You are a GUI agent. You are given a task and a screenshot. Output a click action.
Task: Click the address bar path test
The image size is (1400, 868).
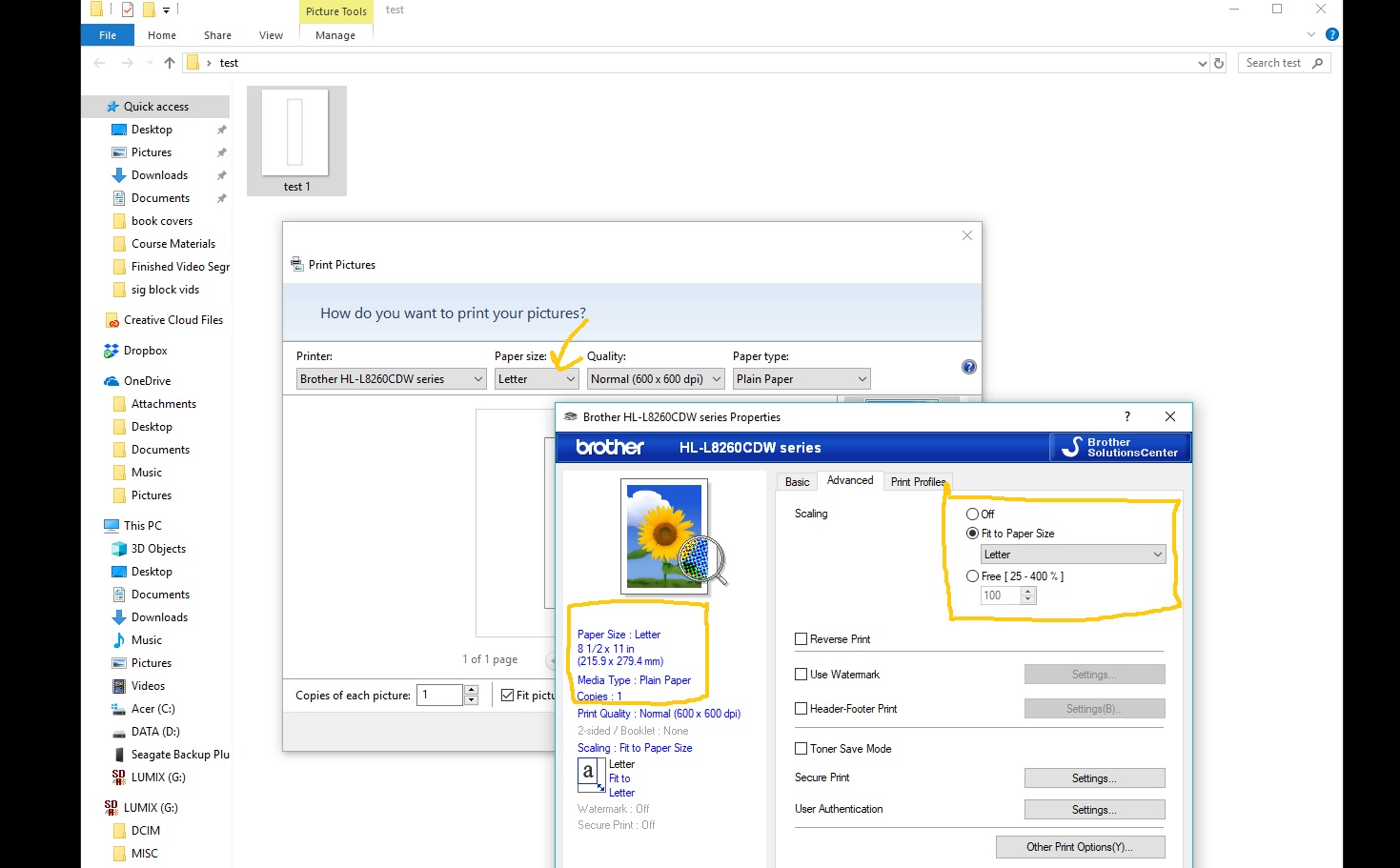tap(229, 63)
